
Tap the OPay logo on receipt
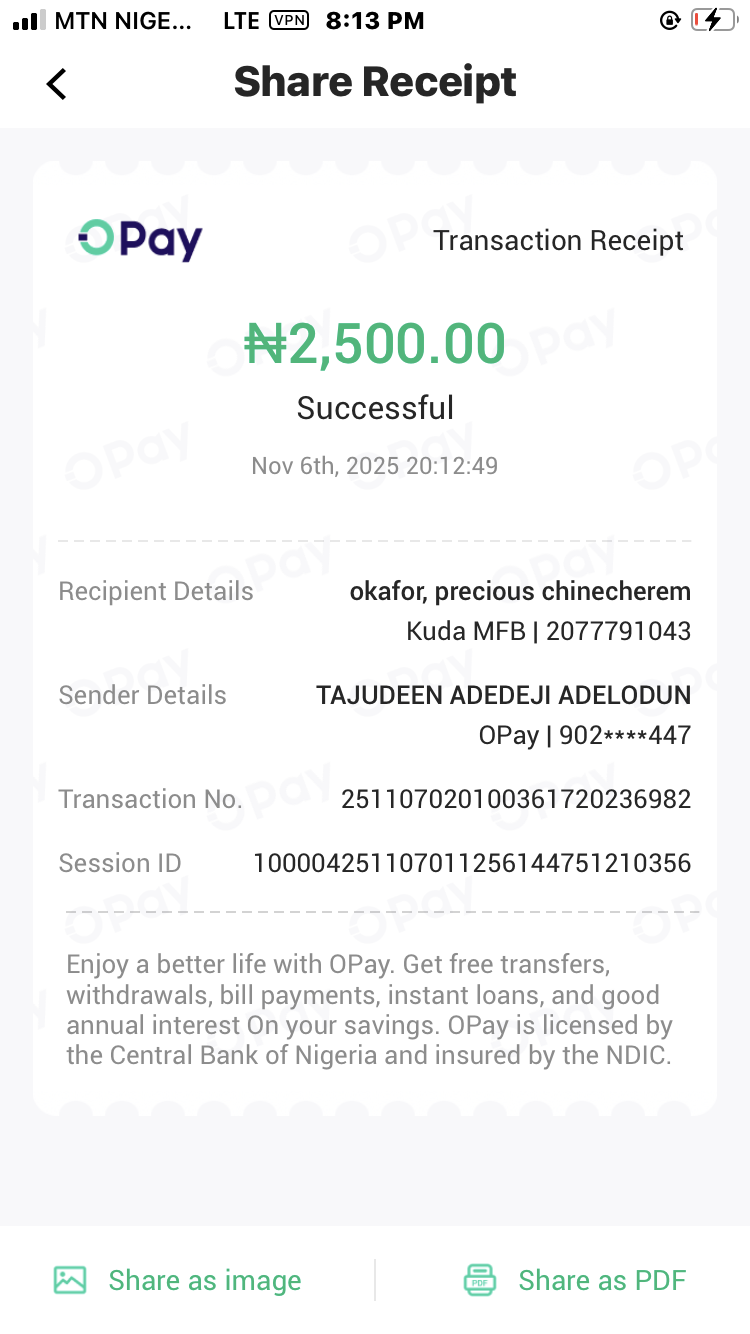[141, 240]
